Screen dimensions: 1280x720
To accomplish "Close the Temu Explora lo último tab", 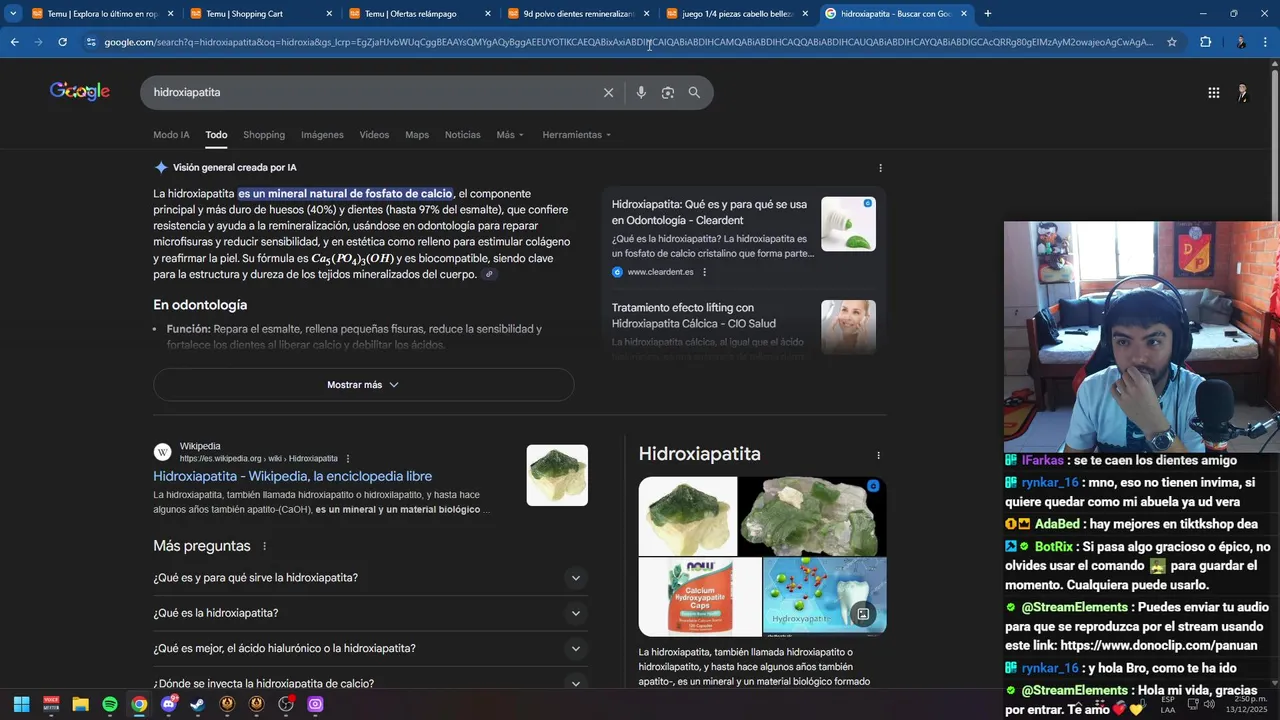I will pyautogui.click(x=170, y=14).
